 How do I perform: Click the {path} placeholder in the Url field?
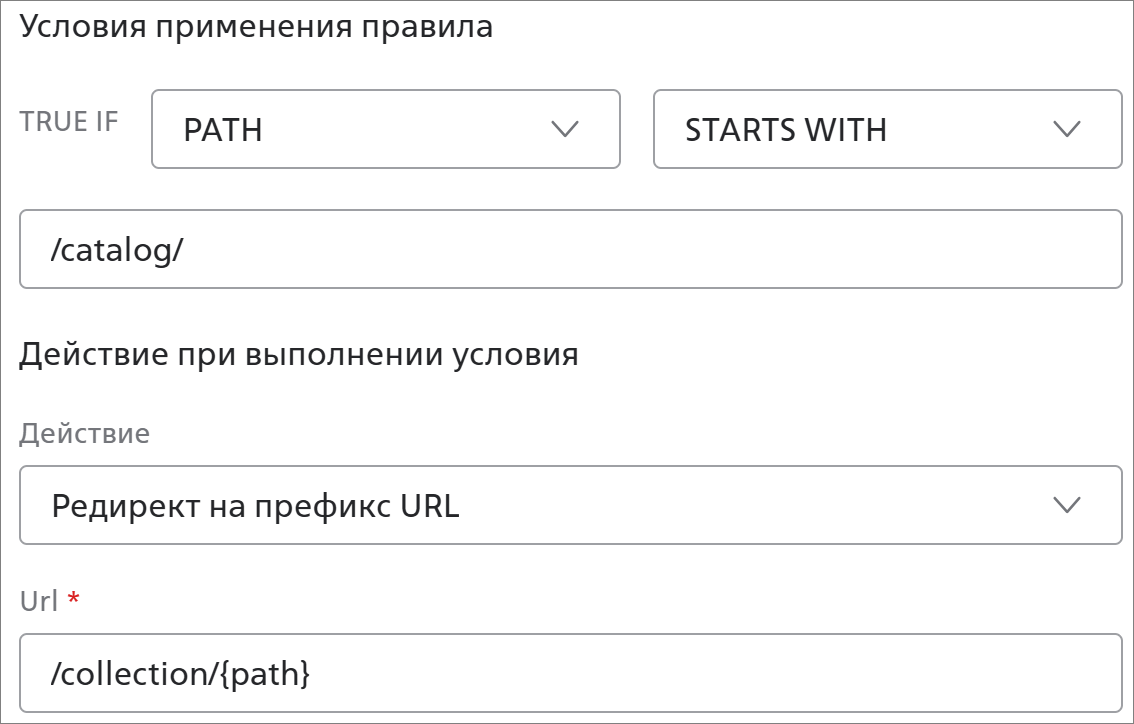263,674
